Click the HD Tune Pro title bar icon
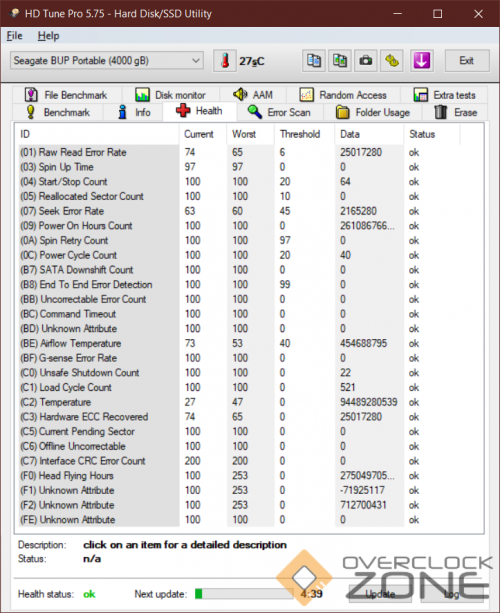Image resolution: width=500 pixels, height=613 pixels. (x=14, y=13)
